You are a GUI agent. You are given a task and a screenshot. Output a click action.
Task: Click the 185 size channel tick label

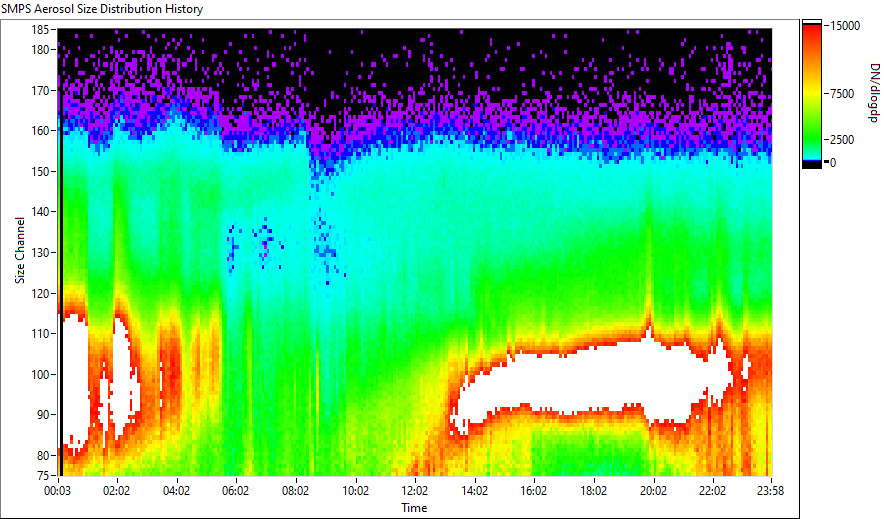tap(41, 29)
